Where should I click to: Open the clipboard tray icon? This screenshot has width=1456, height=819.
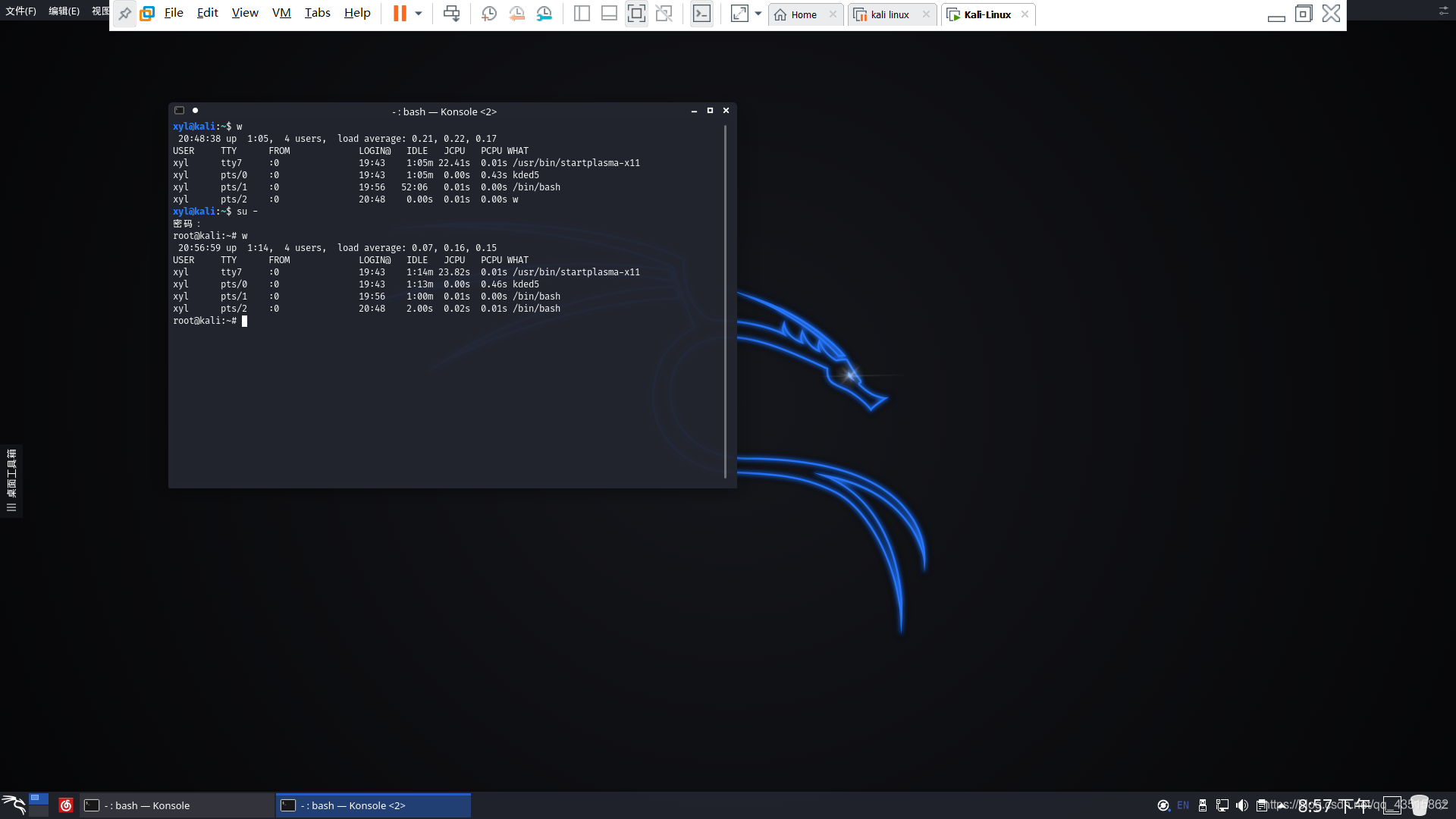click(1261, 805)
